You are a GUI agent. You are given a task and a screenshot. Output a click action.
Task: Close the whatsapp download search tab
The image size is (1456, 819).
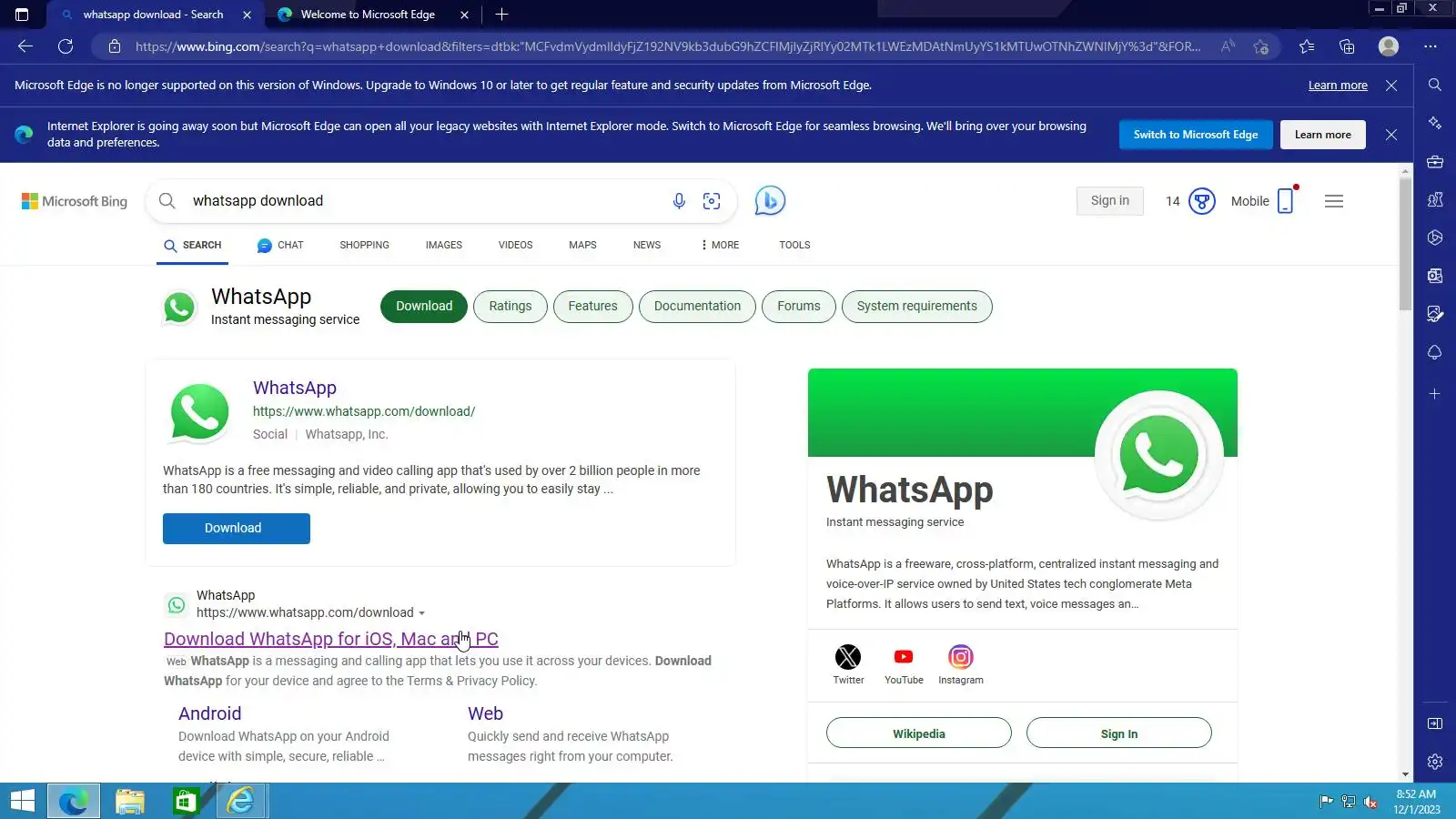(x=247, y=15)
